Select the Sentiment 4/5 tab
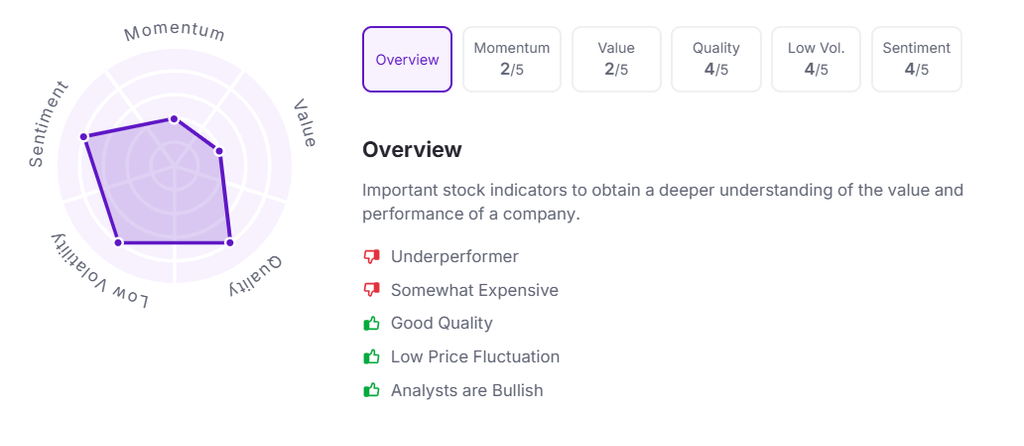The height and width of the screenshot is (446, 1024). [916, 60]
